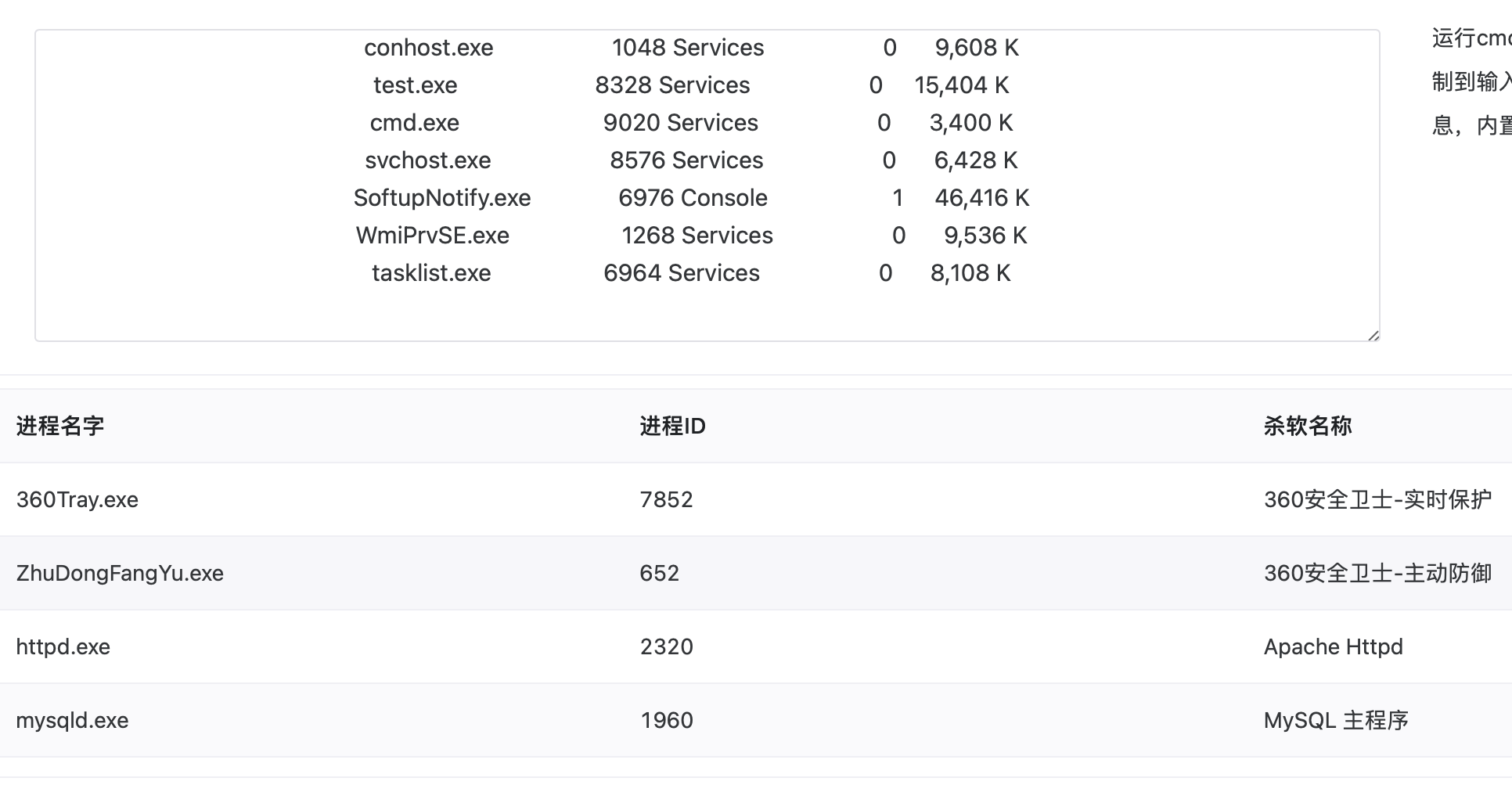This screenshot has width=1512, height=803.
Task: Click the conhost.exe line in textarea
Action: tap(691, 48)
